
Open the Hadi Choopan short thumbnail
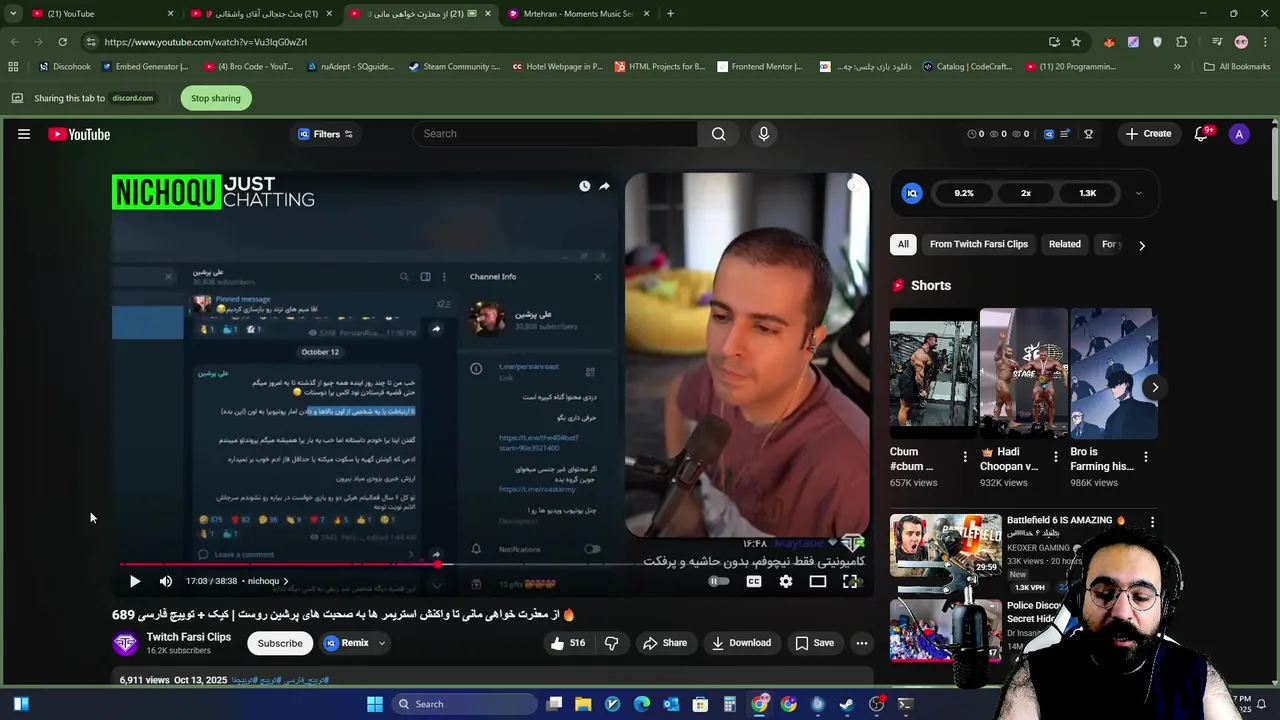point(1023,374)
